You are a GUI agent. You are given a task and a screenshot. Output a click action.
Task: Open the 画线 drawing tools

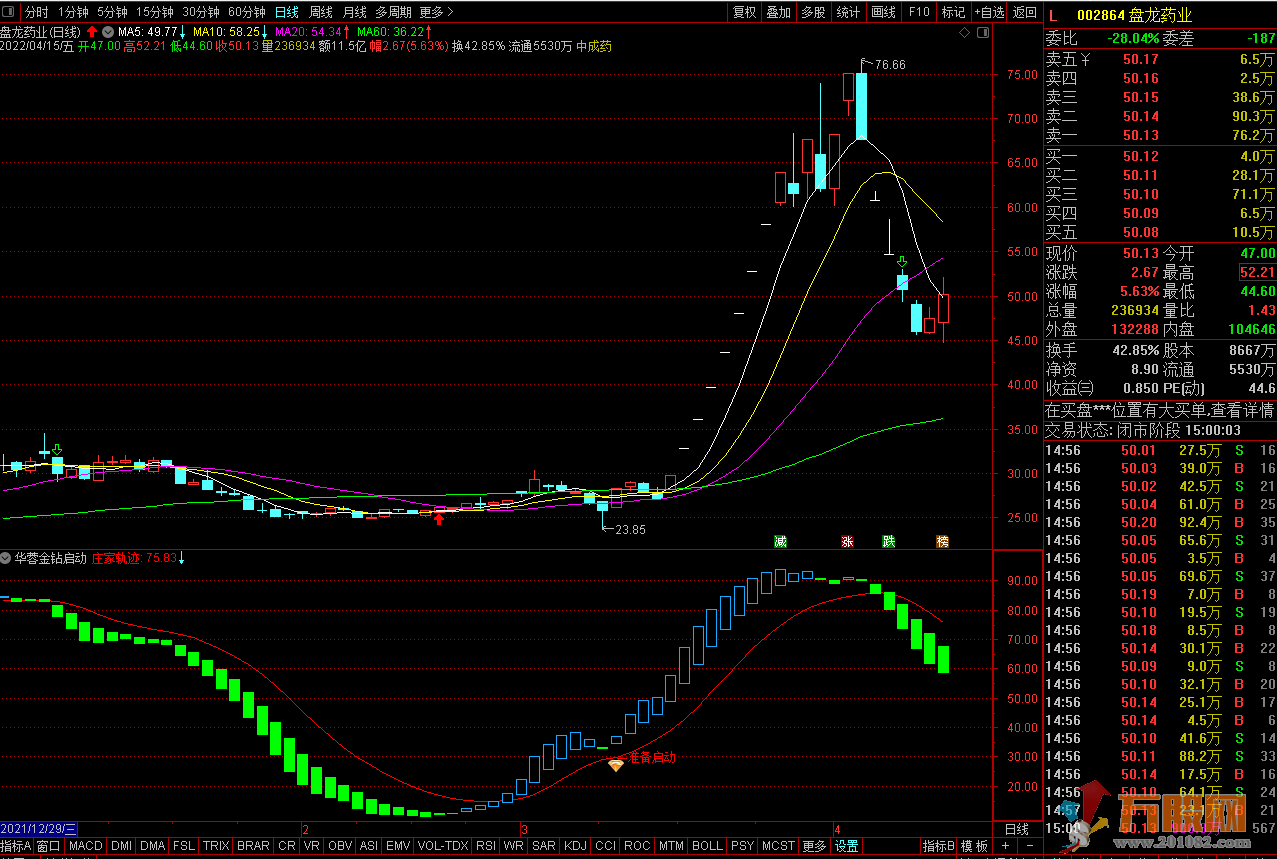coord(883,12)
